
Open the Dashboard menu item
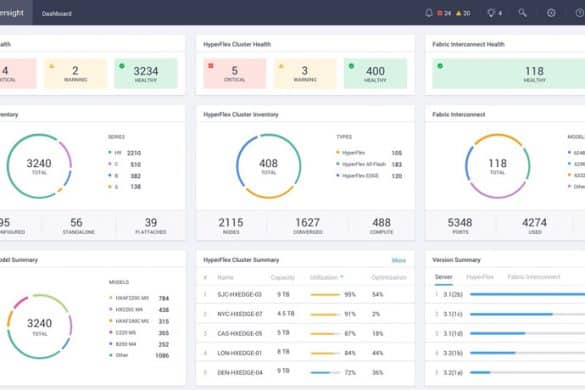point(57,13)
